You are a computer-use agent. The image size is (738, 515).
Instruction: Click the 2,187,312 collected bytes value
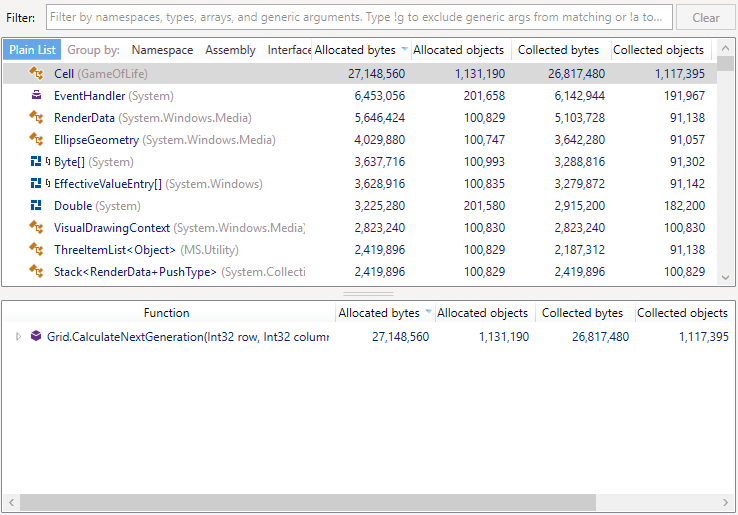[579, 249]
